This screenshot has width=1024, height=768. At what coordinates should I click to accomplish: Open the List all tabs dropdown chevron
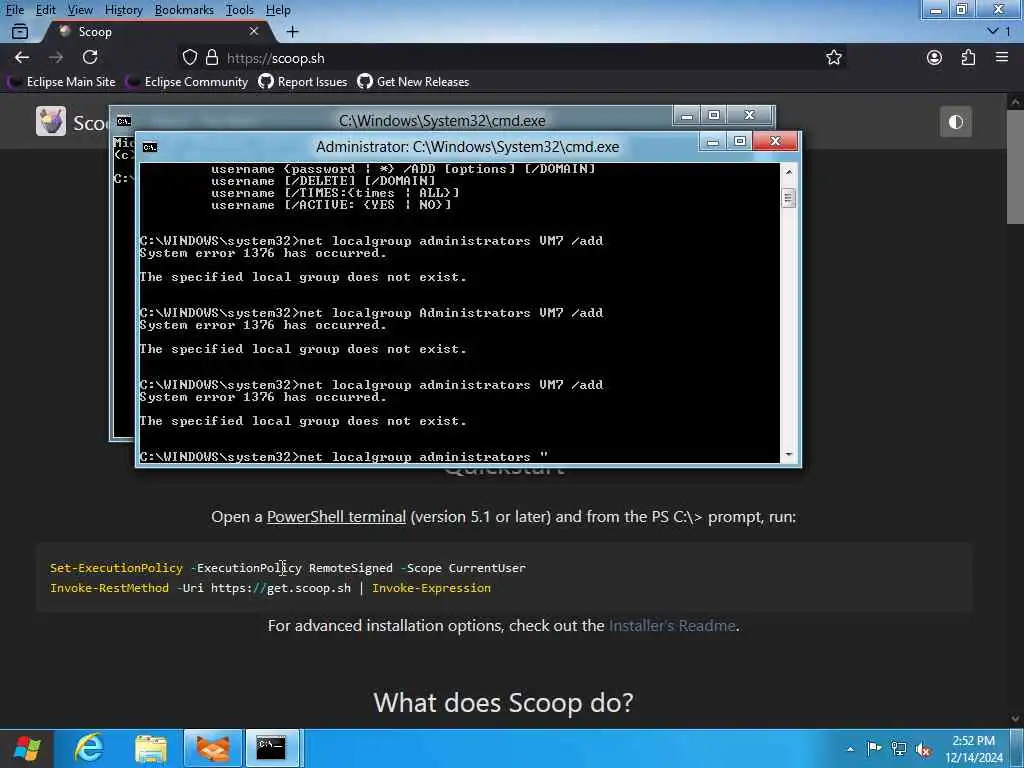993,31
